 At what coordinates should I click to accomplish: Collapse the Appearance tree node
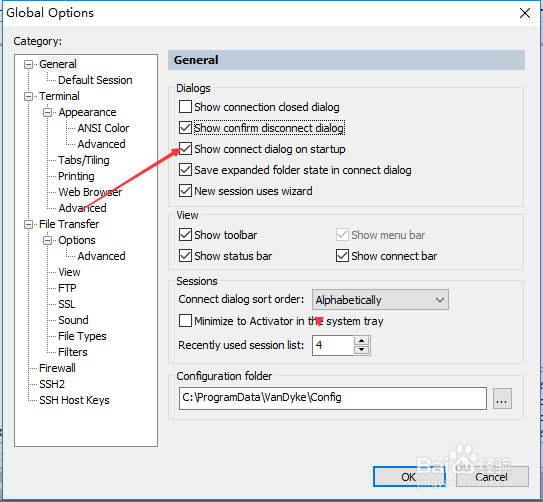tap(47, 113)
